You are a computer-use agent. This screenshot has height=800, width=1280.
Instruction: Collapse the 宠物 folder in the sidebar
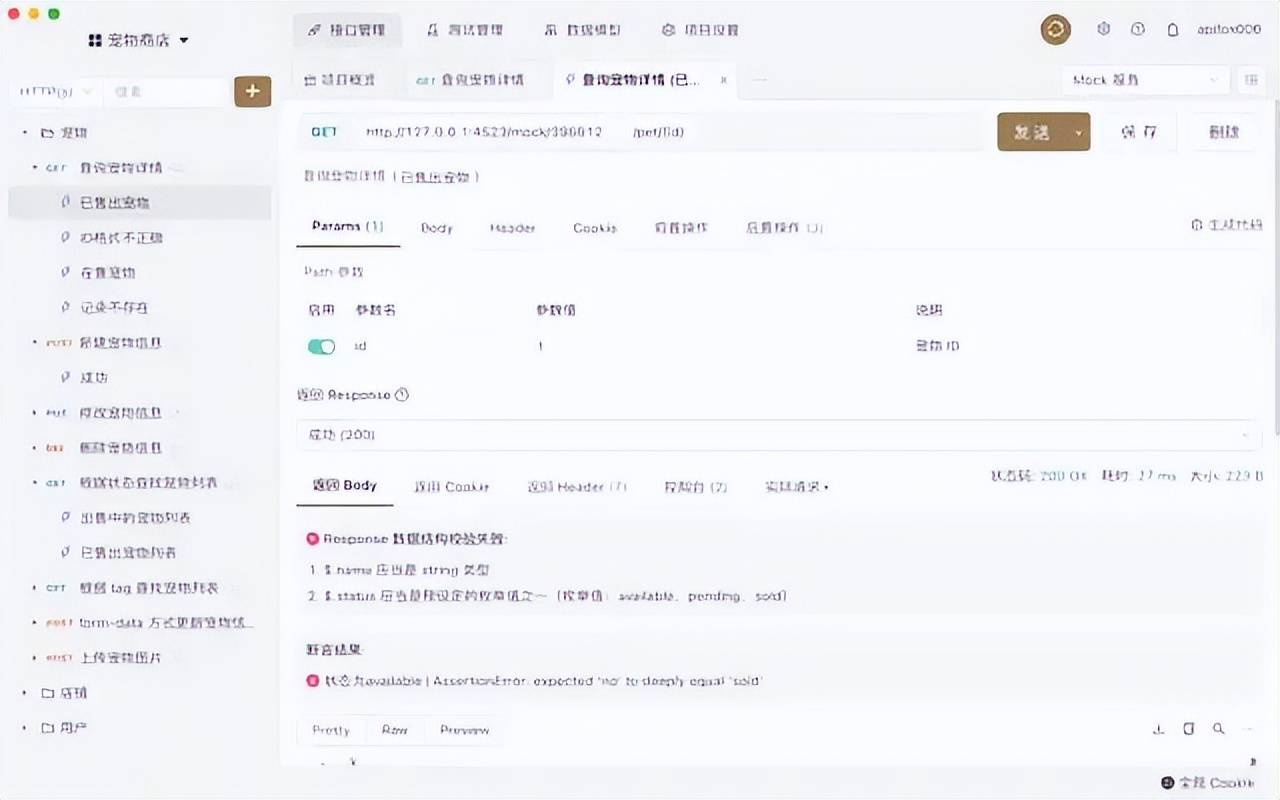pyautogui.click(x=25, y=132)
